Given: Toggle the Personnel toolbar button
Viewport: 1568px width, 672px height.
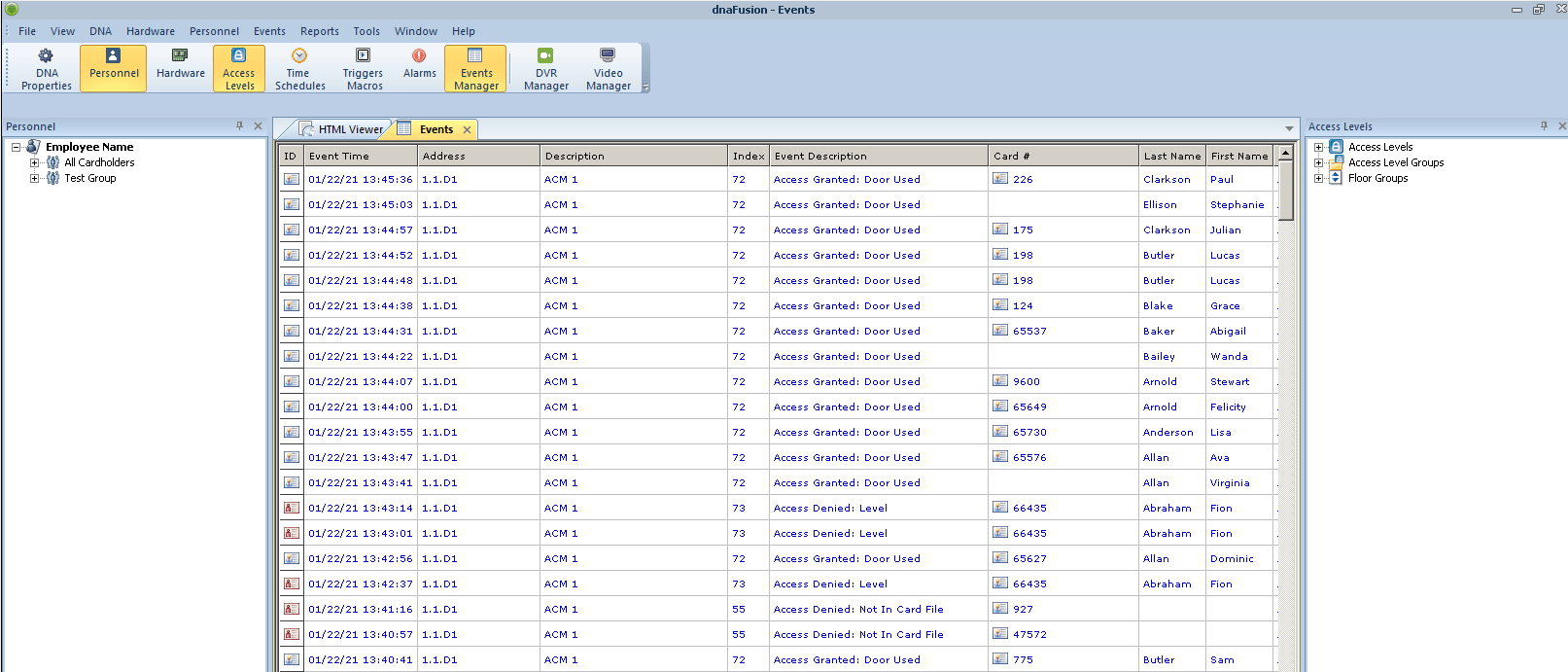Looking at the screenshot, I should (x=114, y=68).
